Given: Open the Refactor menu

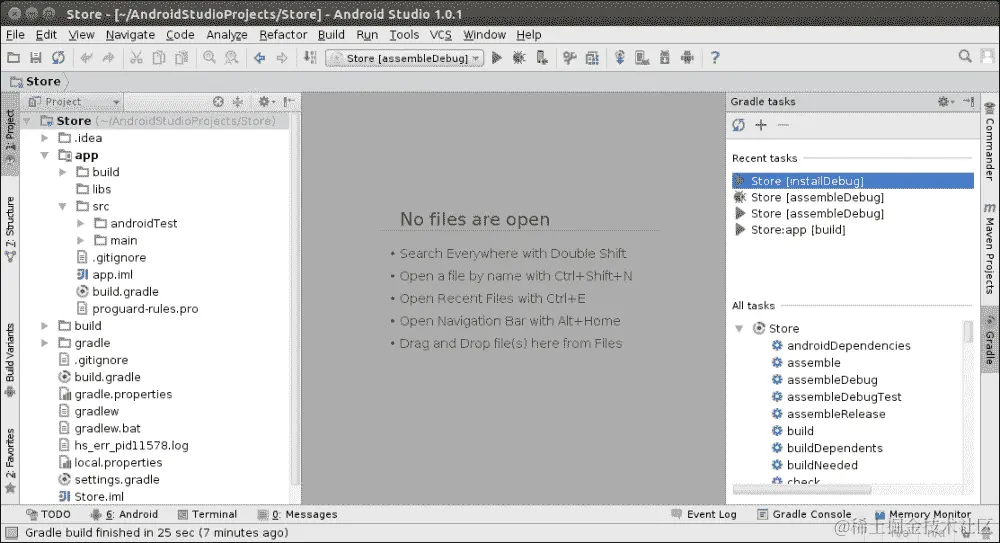Looking at the screenshot, I should click(x=283, y=34).
